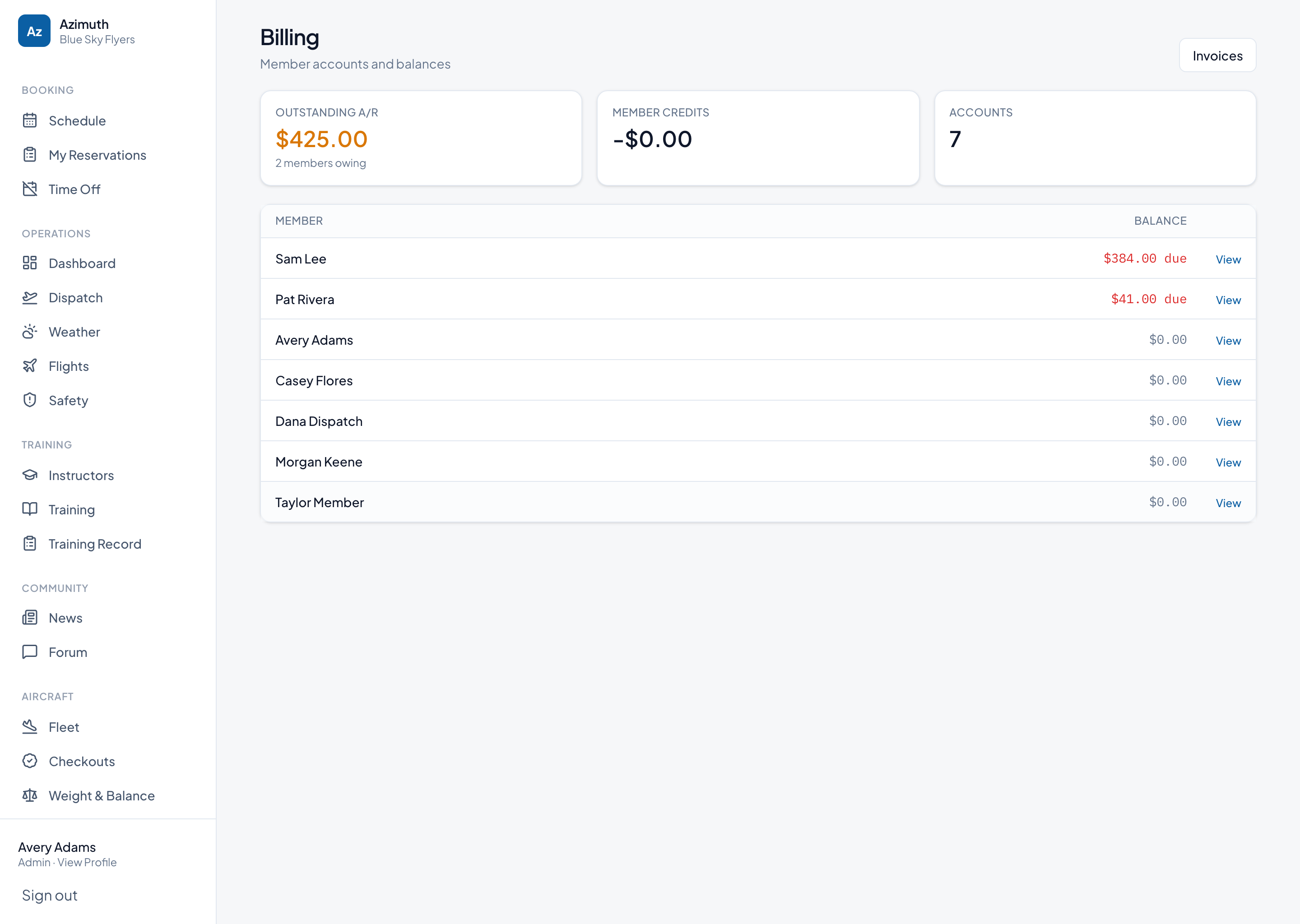Click the BALANCE column header
1300x924 pixels.
coord(1160,221)
